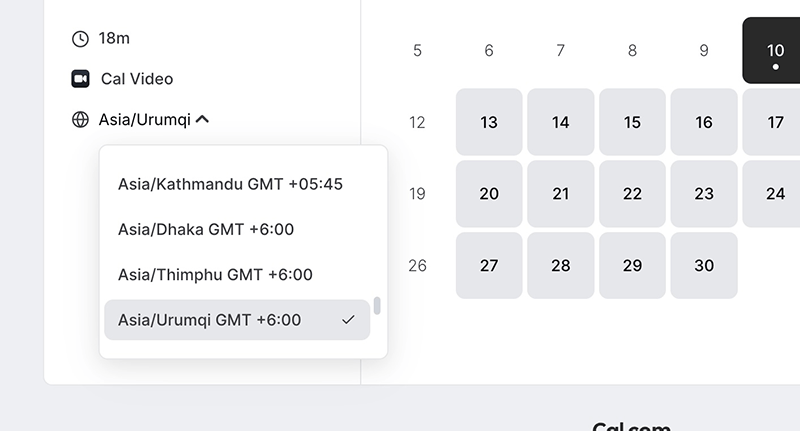Pick date 20 on the calendar

click(489, 194)
